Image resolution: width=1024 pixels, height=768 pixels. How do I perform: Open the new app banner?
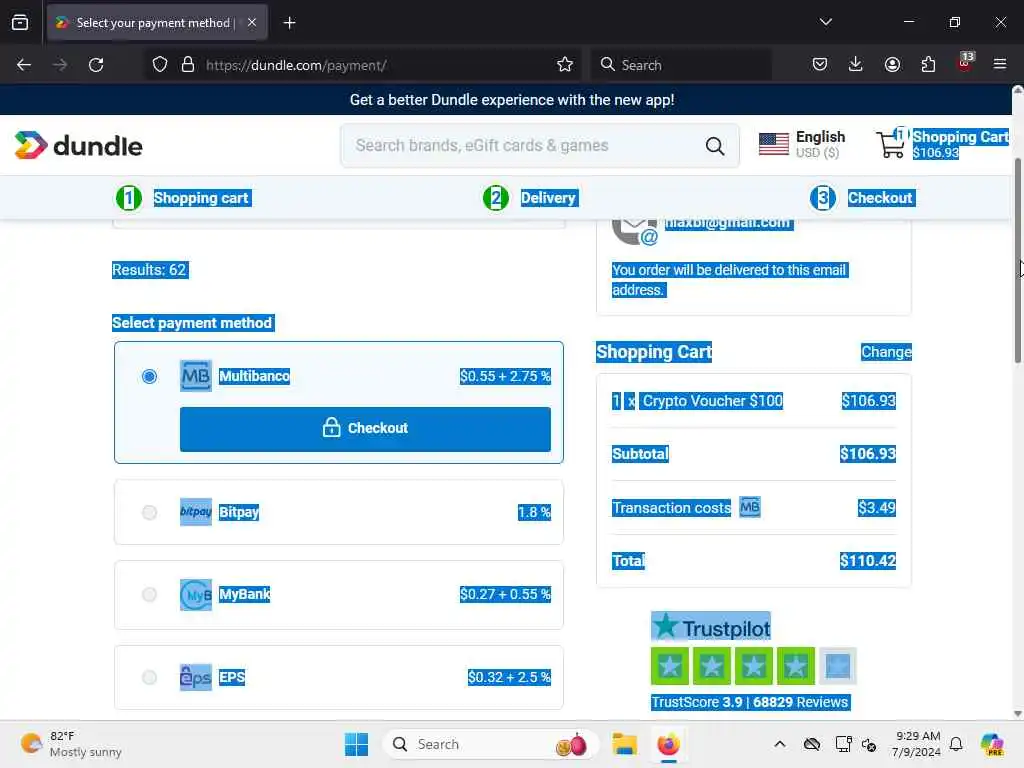512,100
